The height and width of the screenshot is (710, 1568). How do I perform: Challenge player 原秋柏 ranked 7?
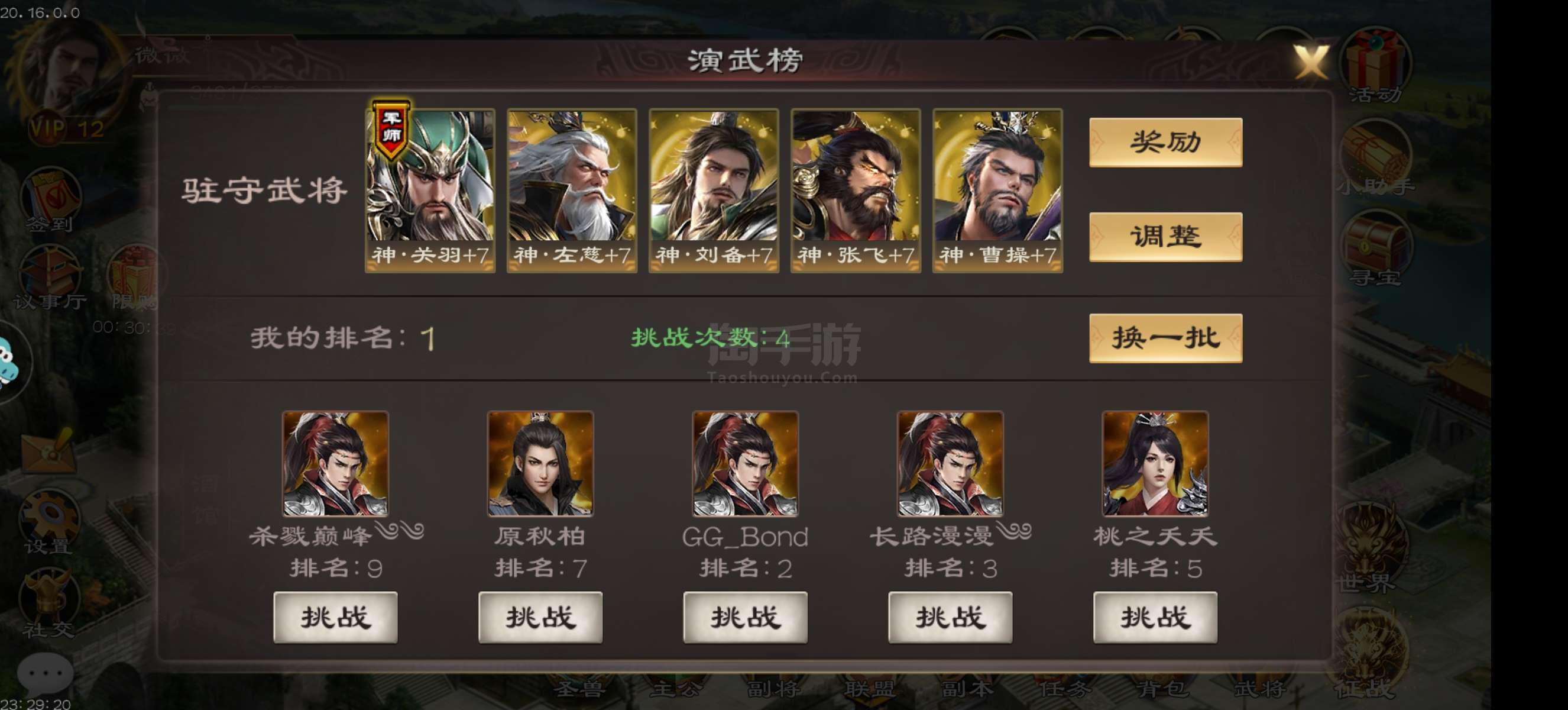coord(540,618)
